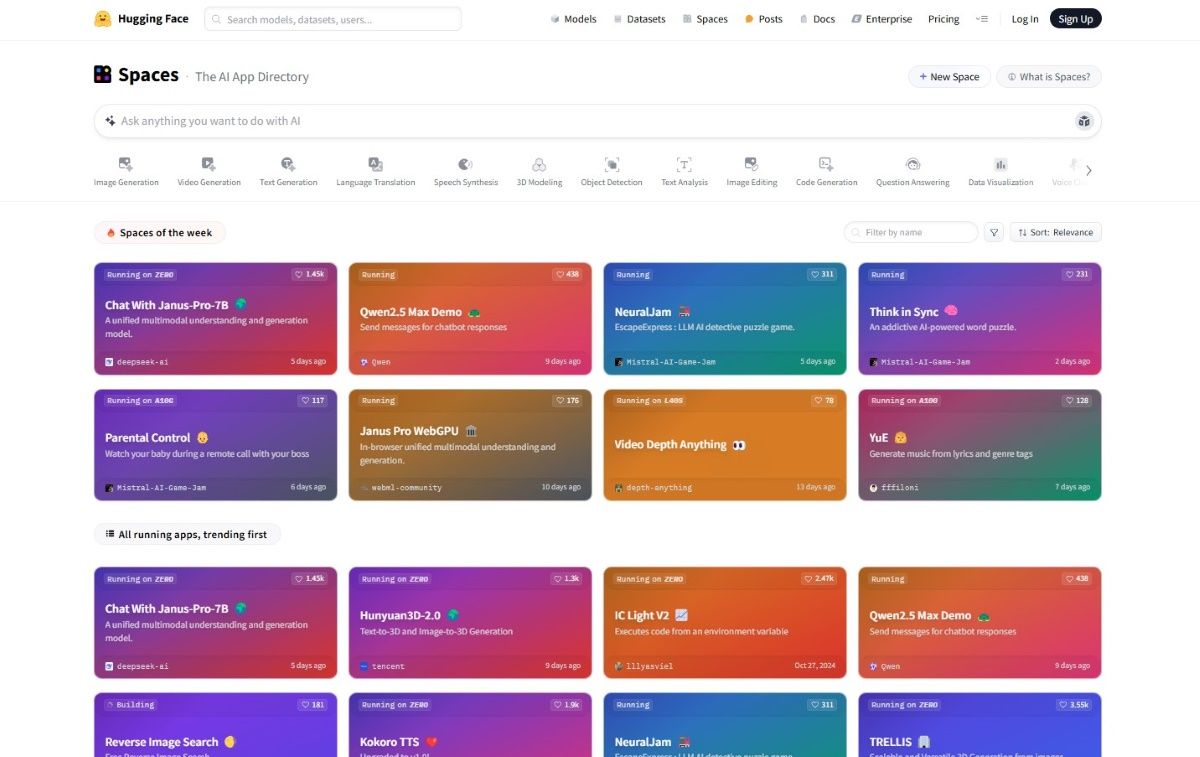Open the Reverse Image Search space card
The height and width of the screenshot is (757, 1200).
click(x=215, y=725)
